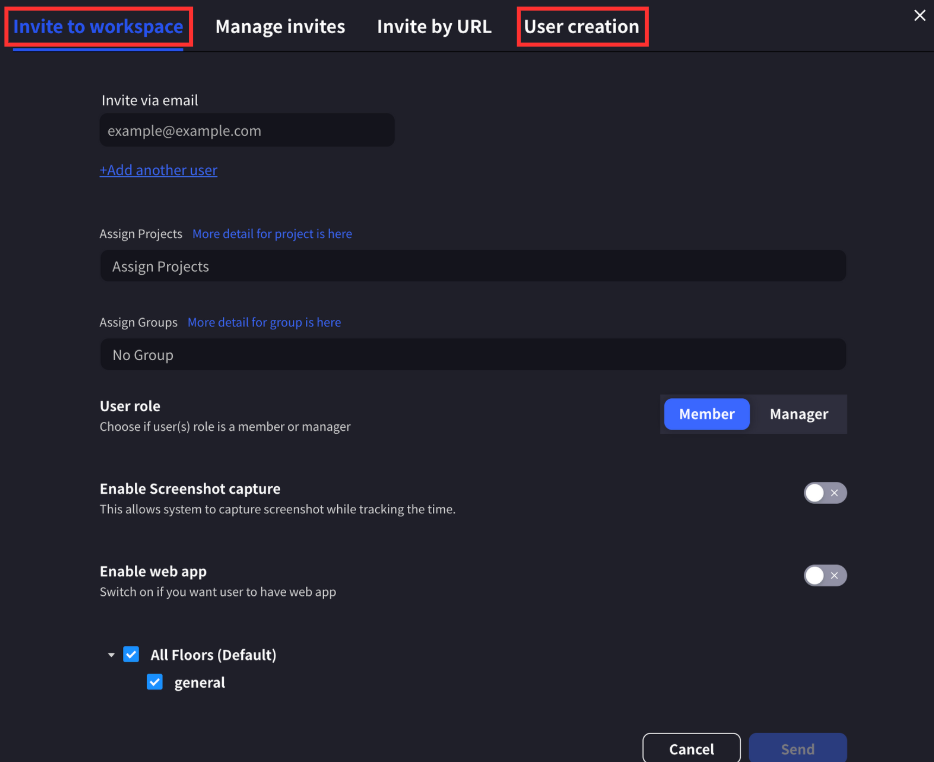The width and height of the screenshot is (934, 762).
Task: Click +Add another user link
Action: tap(158, 170)
